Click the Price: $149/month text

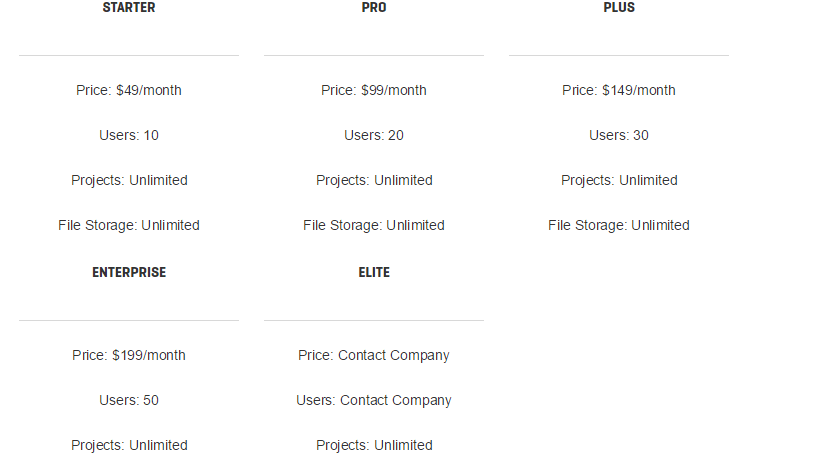click(x=619, y=90)
